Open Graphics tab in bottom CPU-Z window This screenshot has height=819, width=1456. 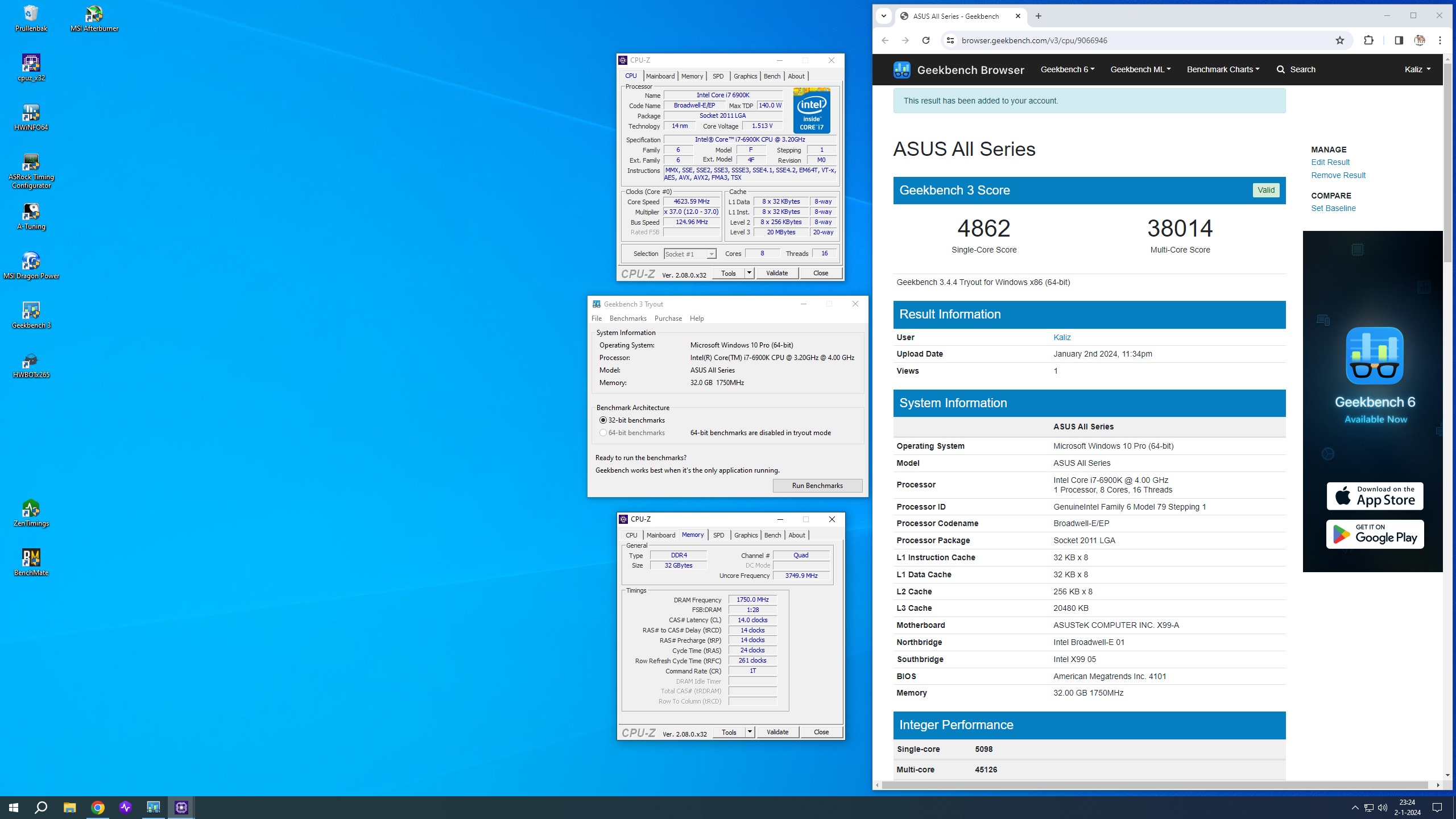point(746,535)
